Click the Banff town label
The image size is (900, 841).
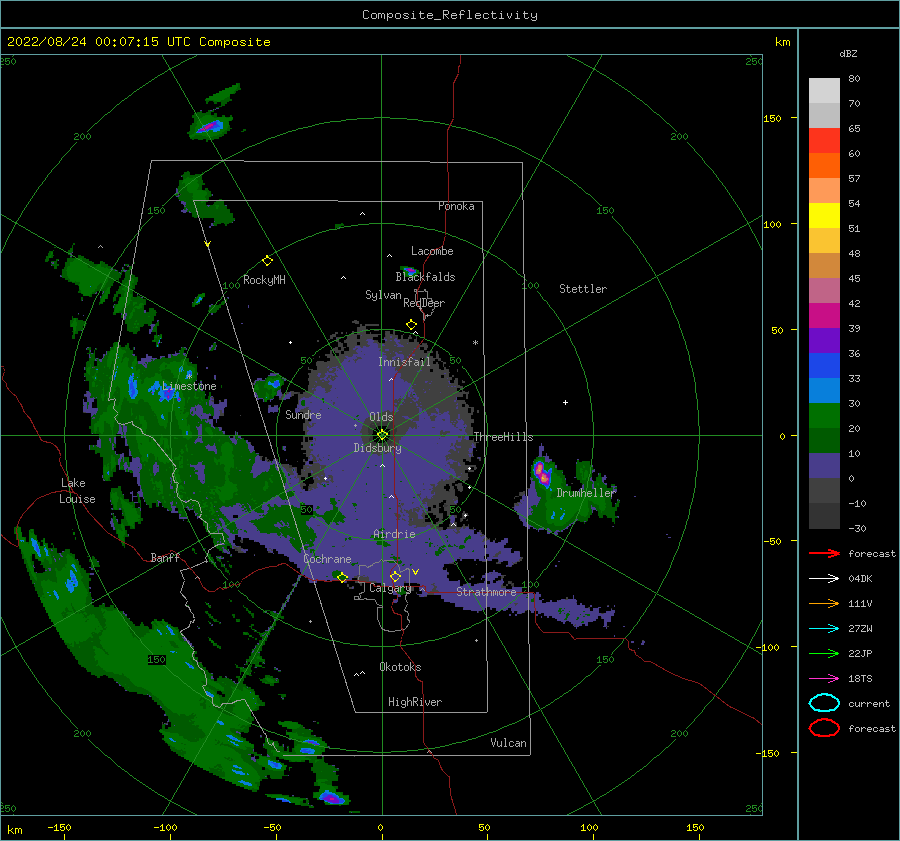[165, 557]
